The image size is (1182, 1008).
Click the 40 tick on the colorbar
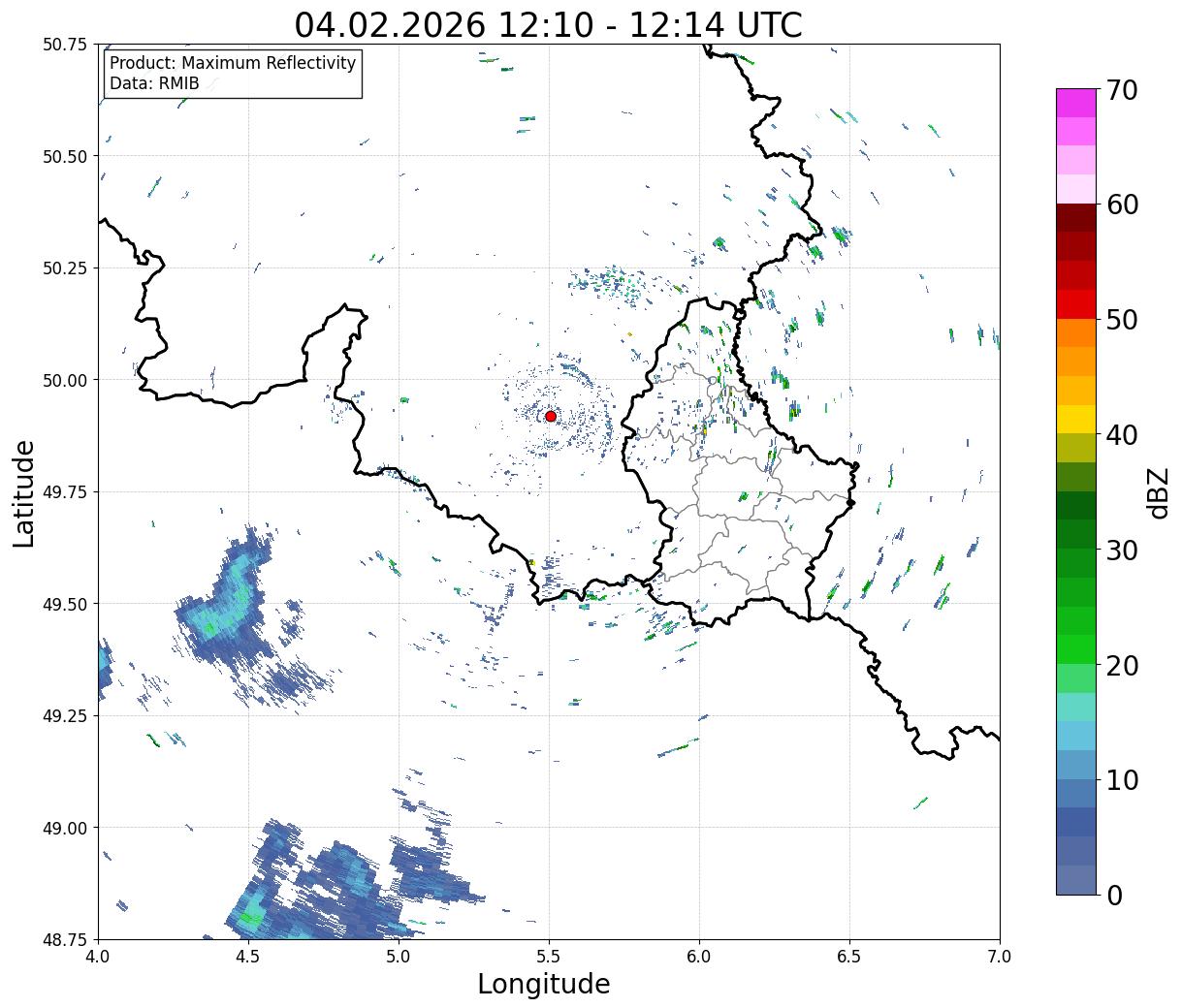coord(1121,435)
